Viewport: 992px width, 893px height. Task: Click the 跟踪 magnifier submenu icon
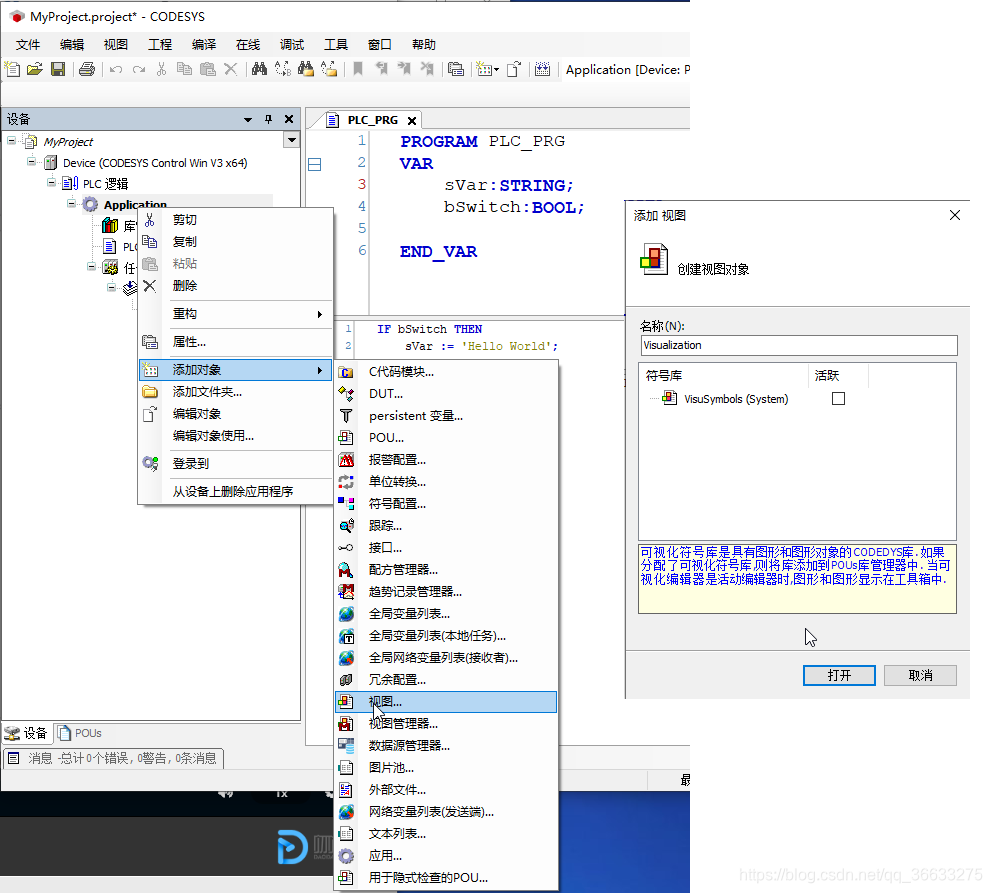coord(346,526)
